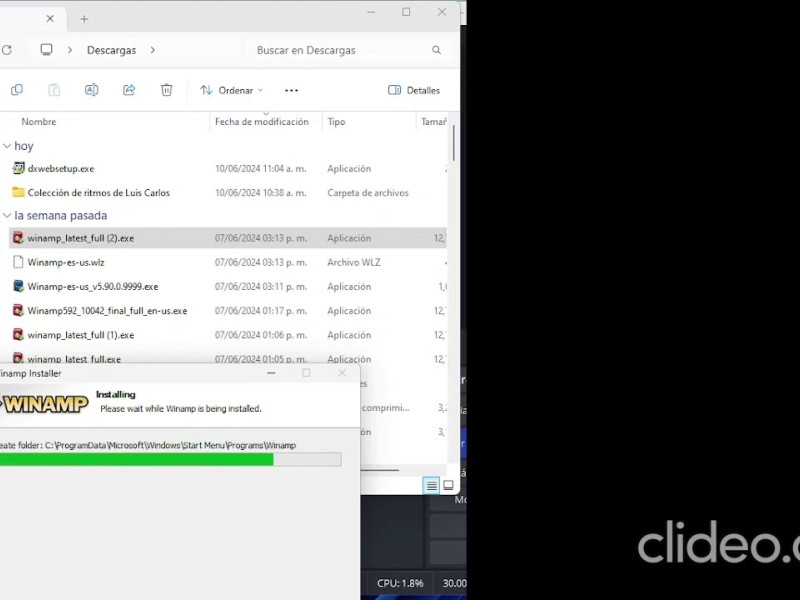
Task: Switch to details list view icon
Action: click(x=431, y=485)
